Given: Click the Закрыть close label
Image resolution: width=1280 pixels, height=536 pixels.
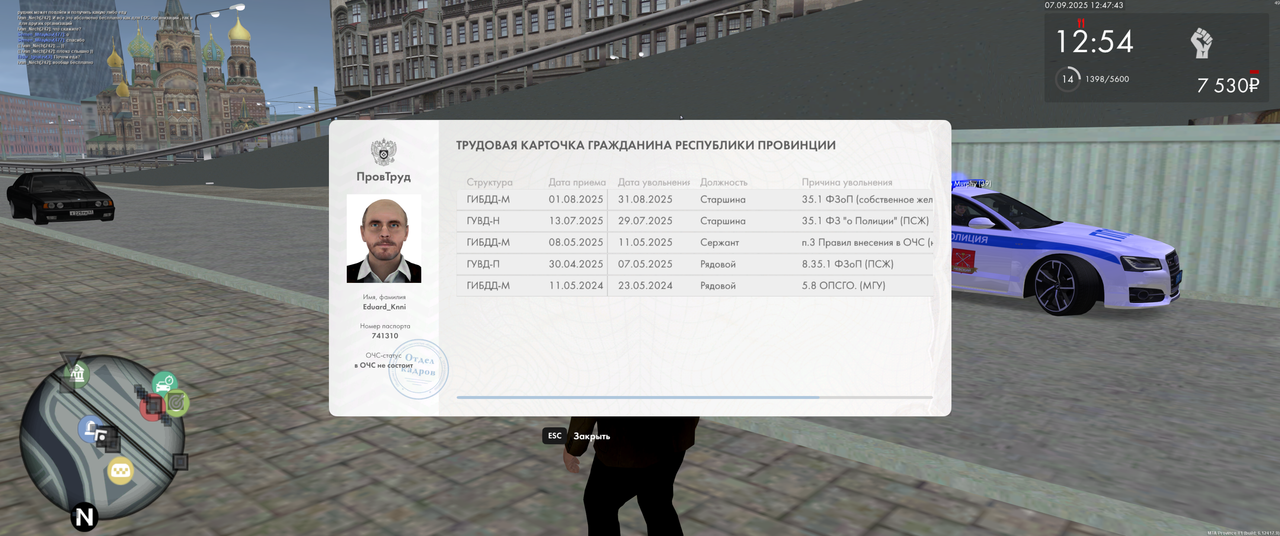Looking at the screenshot, I should point(591,436).
